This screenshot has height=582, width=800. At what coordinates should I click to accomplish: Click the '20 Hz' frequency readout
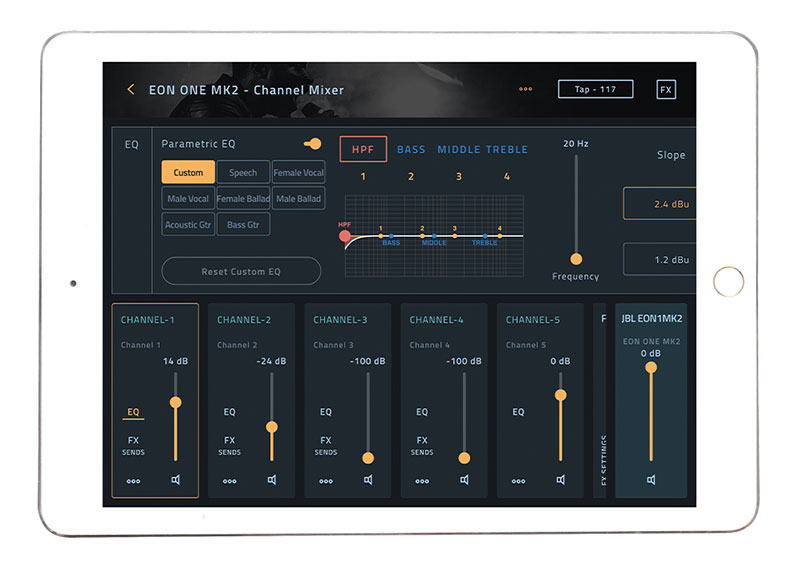[x=576, y=144]
